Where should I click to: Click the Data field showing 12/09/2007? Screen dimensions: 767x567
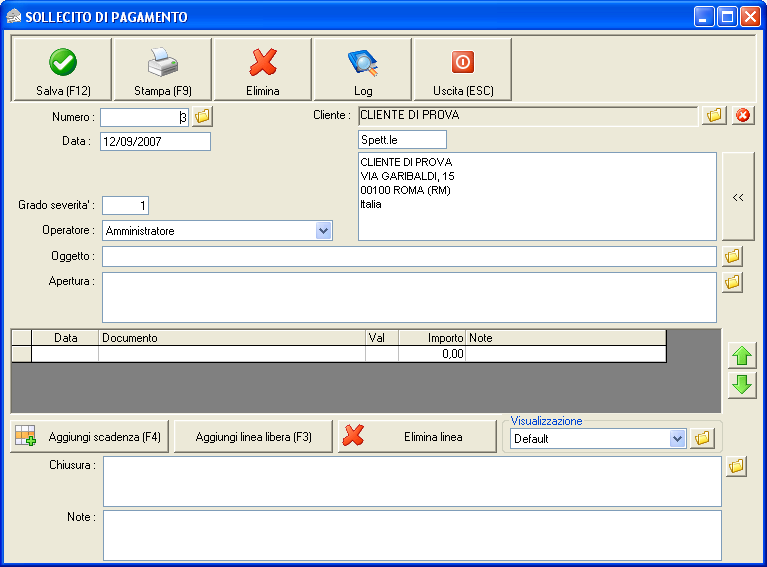click(x=156, y=142)
